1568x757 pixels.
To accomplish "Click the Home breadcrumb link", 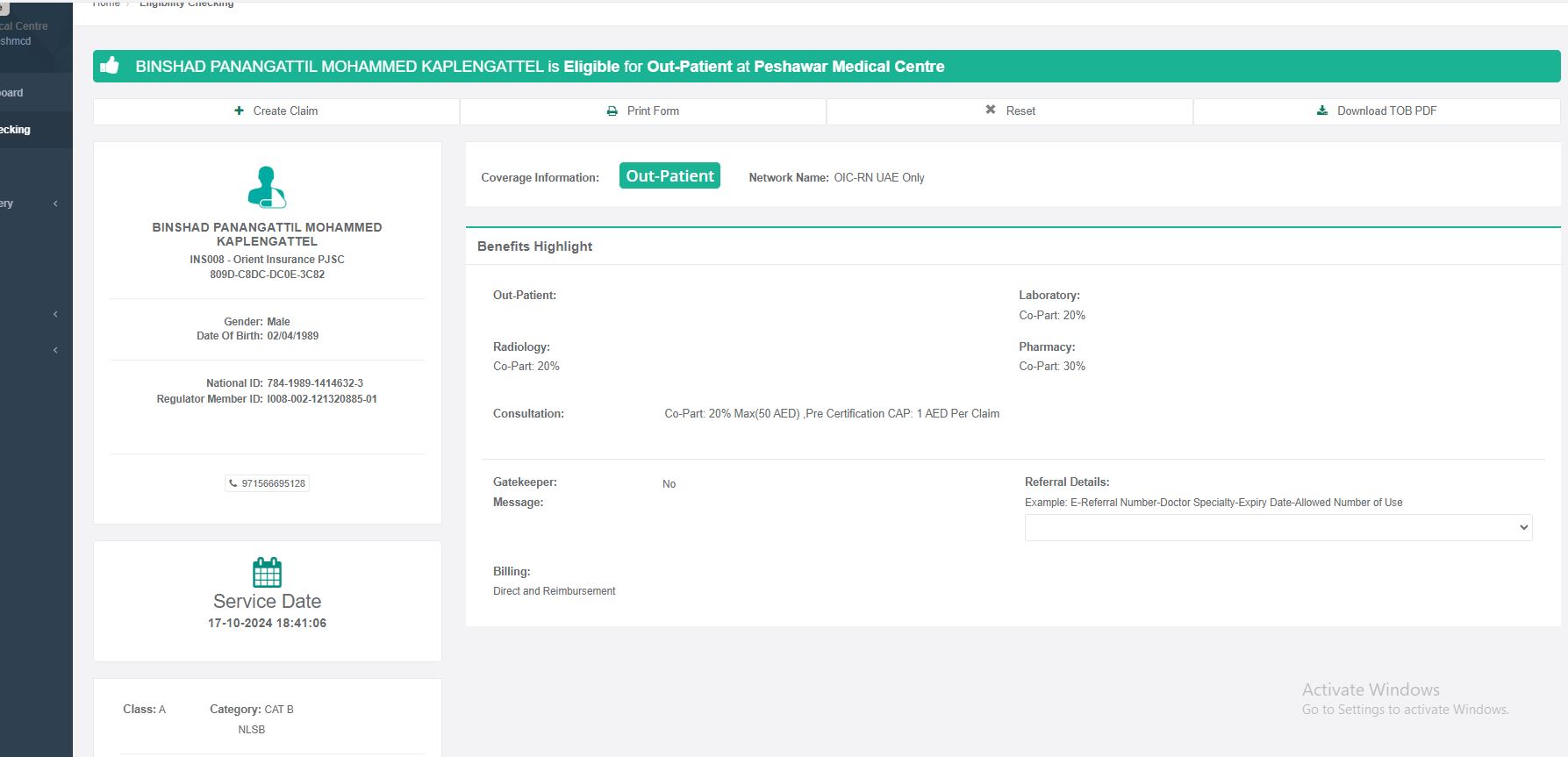I will [106, 4].
